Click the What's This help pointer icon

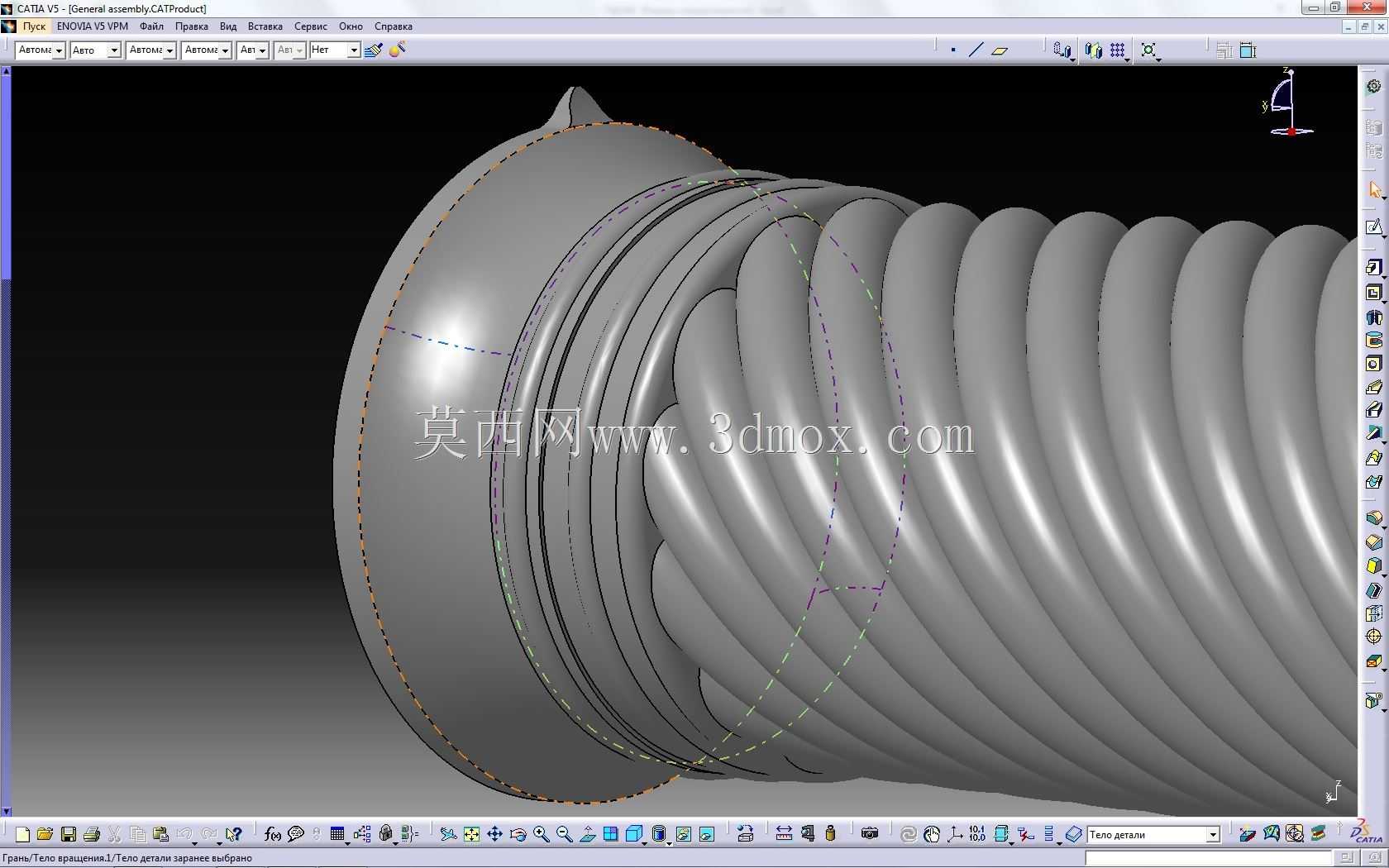pos(234,834)
